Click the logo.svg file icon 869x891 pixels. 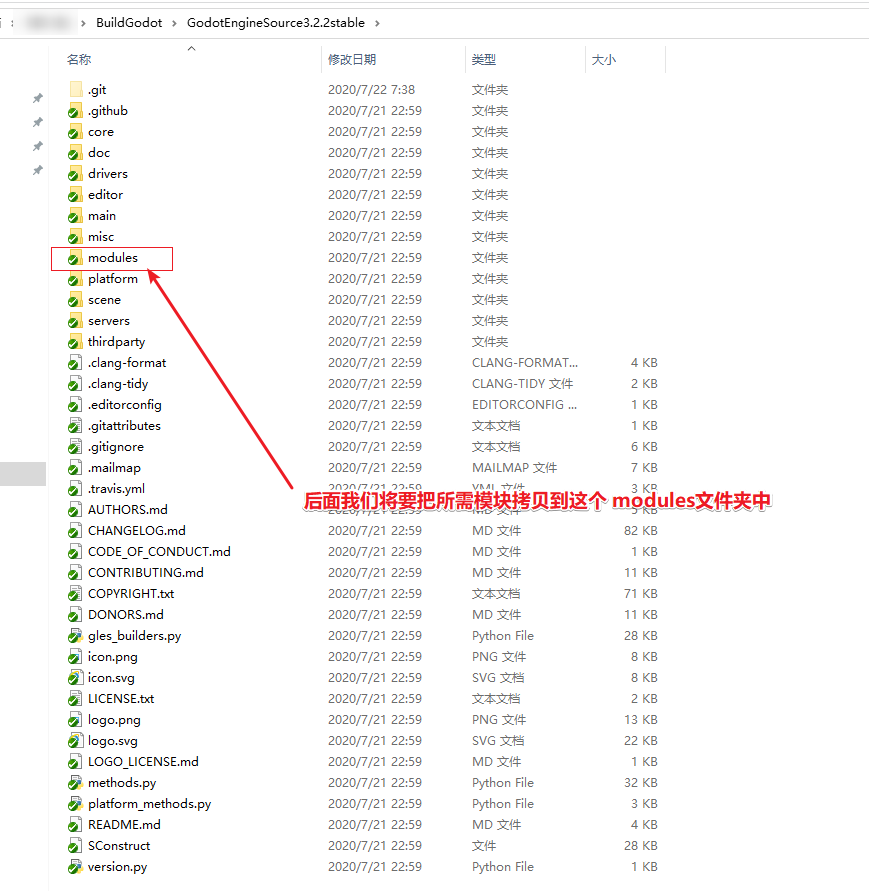tap(75, 740)
